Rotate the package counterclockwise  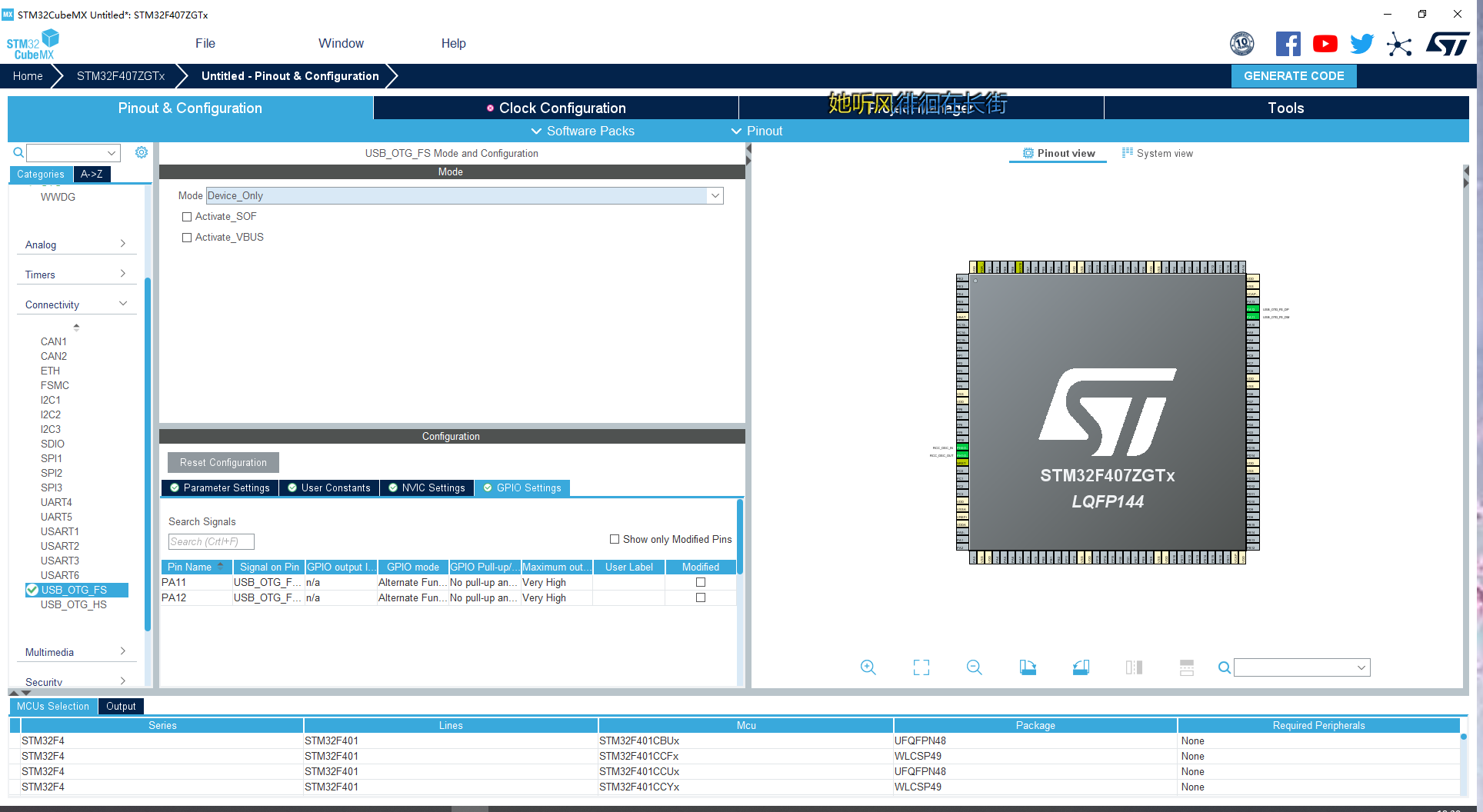click(x=1081, y=667)
